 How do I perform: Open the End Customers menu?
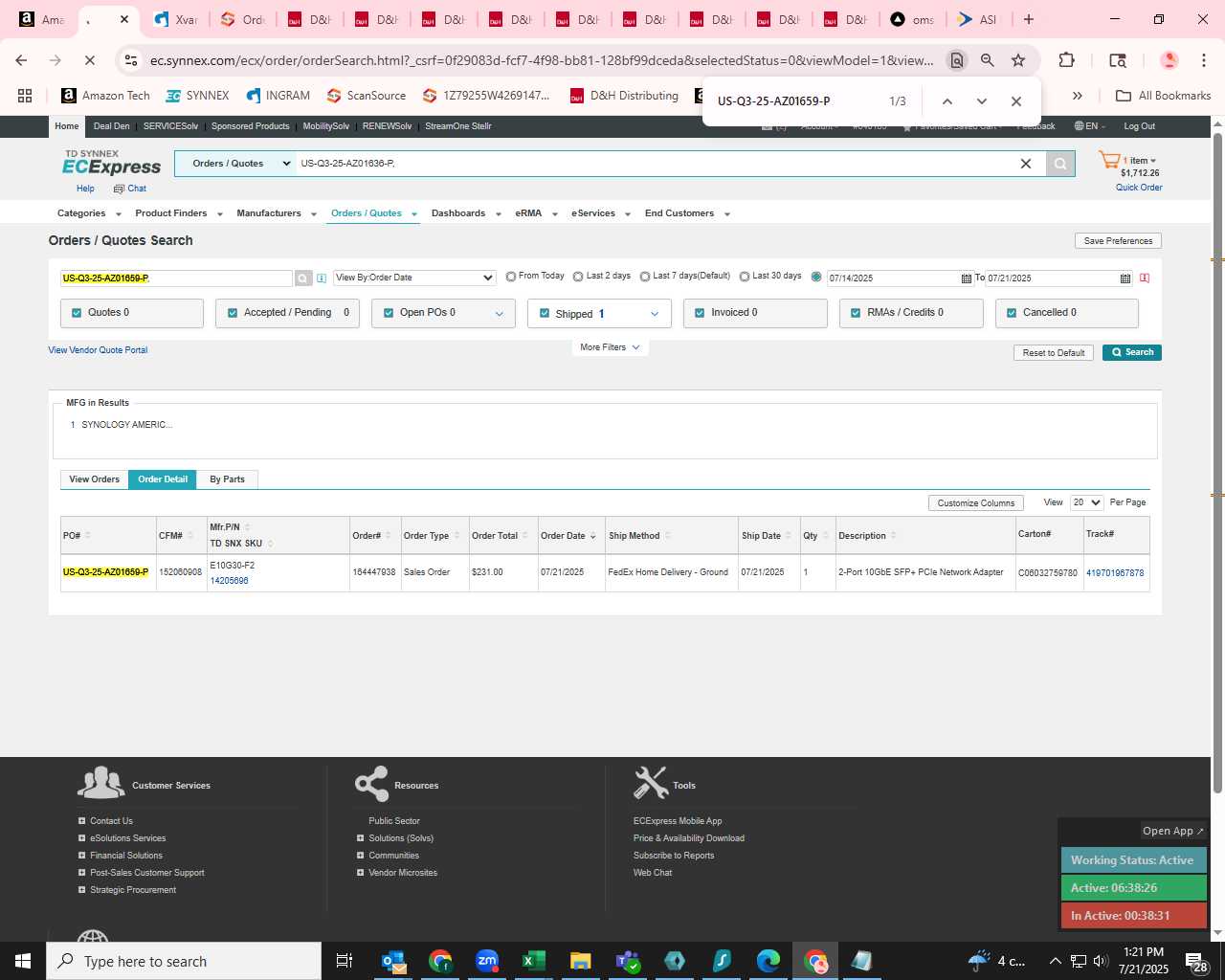pos(687,213)
